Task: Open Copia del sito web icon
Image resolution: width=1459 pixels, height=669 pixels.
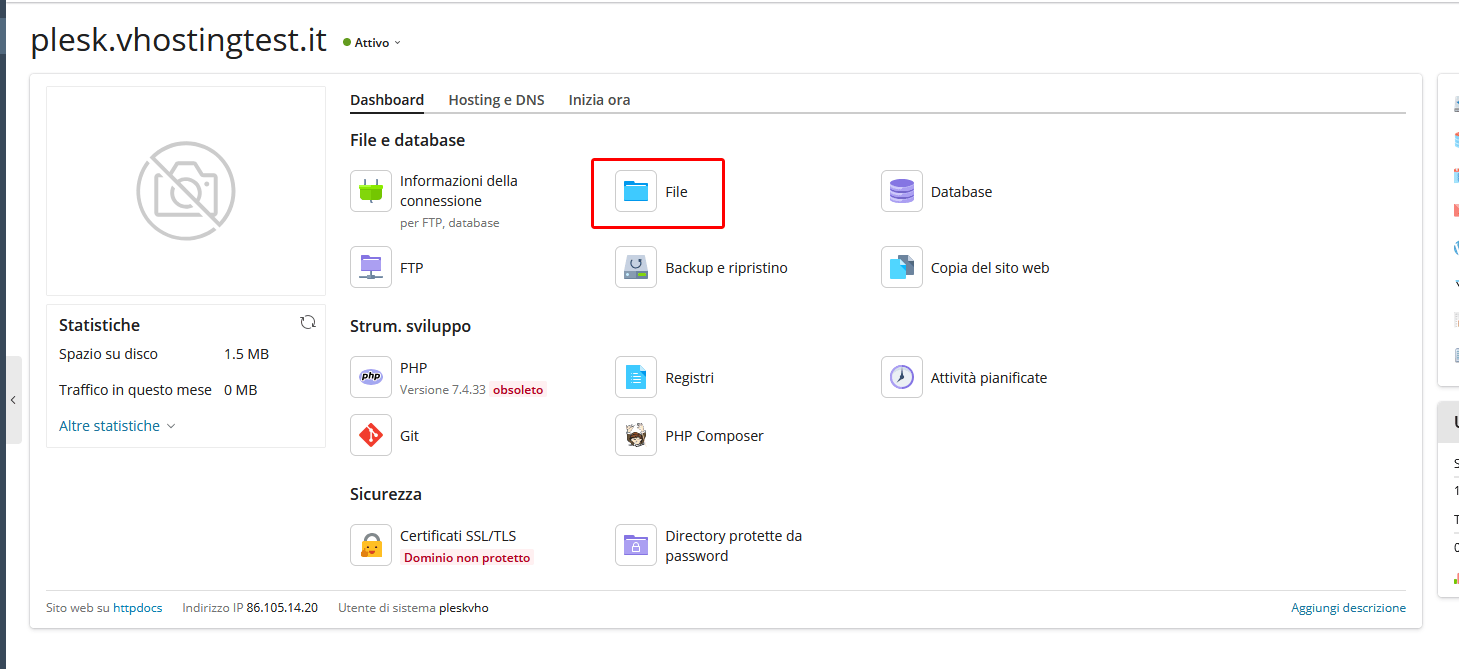Action: (x=902, y=267)
